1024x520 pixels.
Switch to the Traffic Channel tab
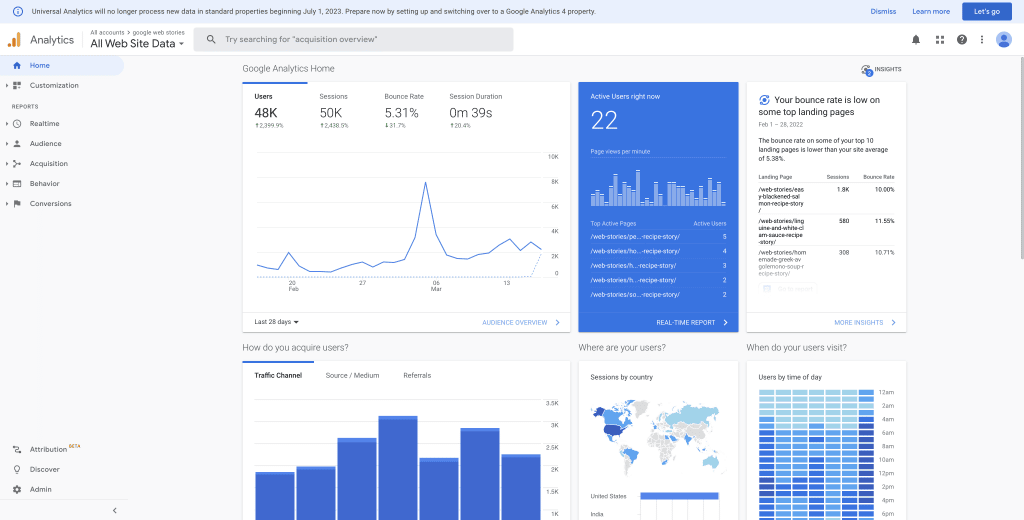click(x=278, y=376)
